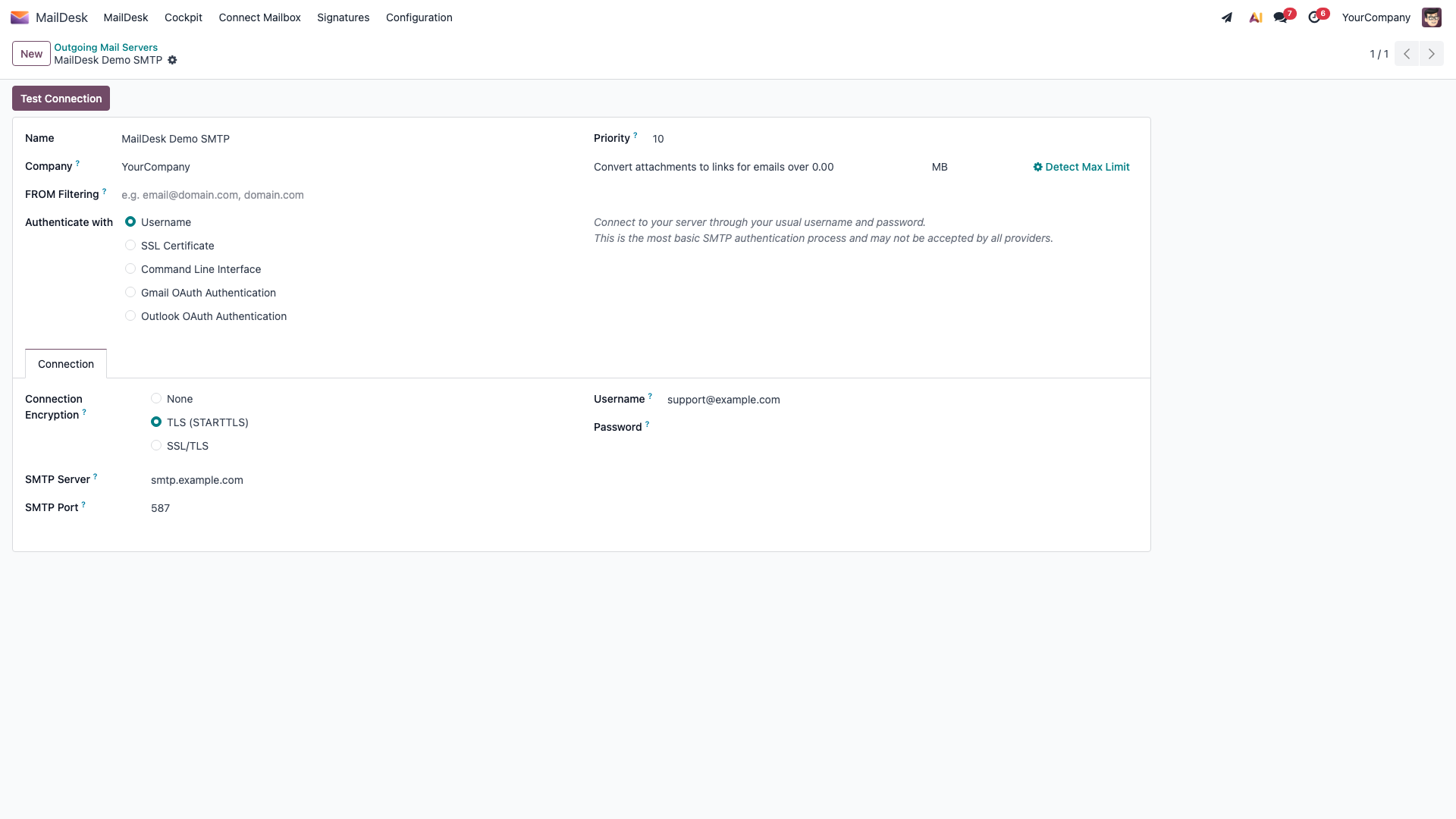Open the chat messages icon with badge

tap(1281, 17)
